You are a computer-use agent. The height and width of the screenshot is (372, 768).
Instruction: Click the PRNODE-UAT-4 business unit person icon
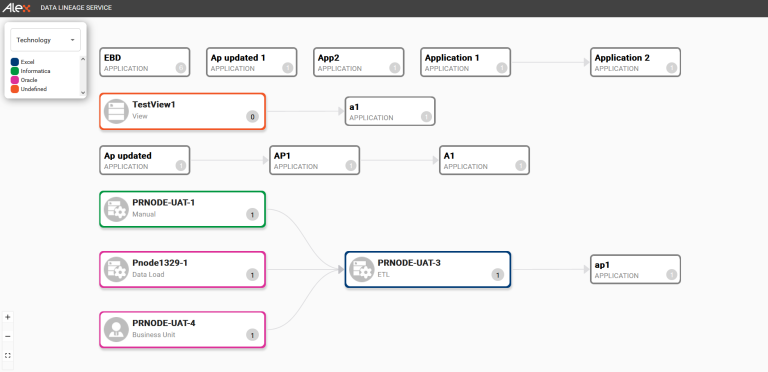[x=116, y=329]
